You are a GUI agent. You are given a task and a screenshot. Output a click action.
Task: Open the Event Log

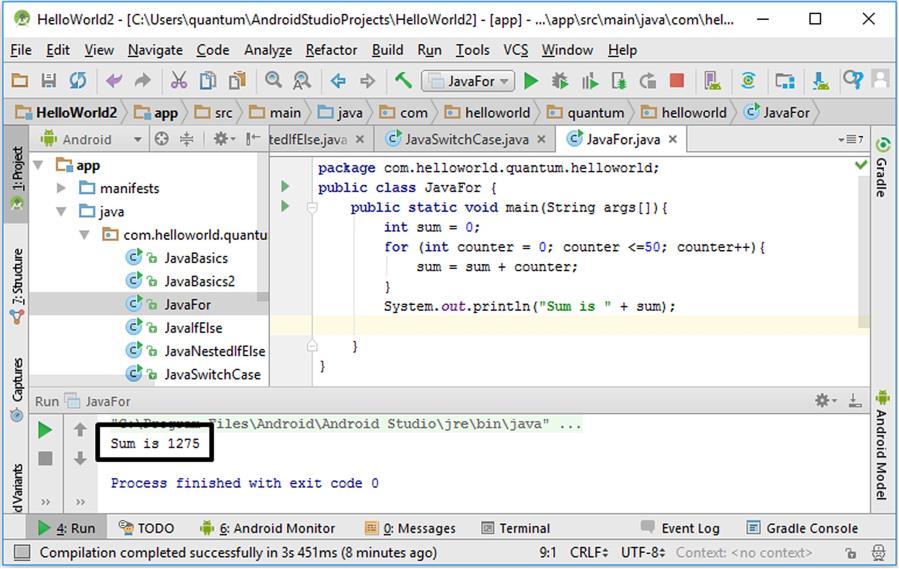(x=680, y=528)
